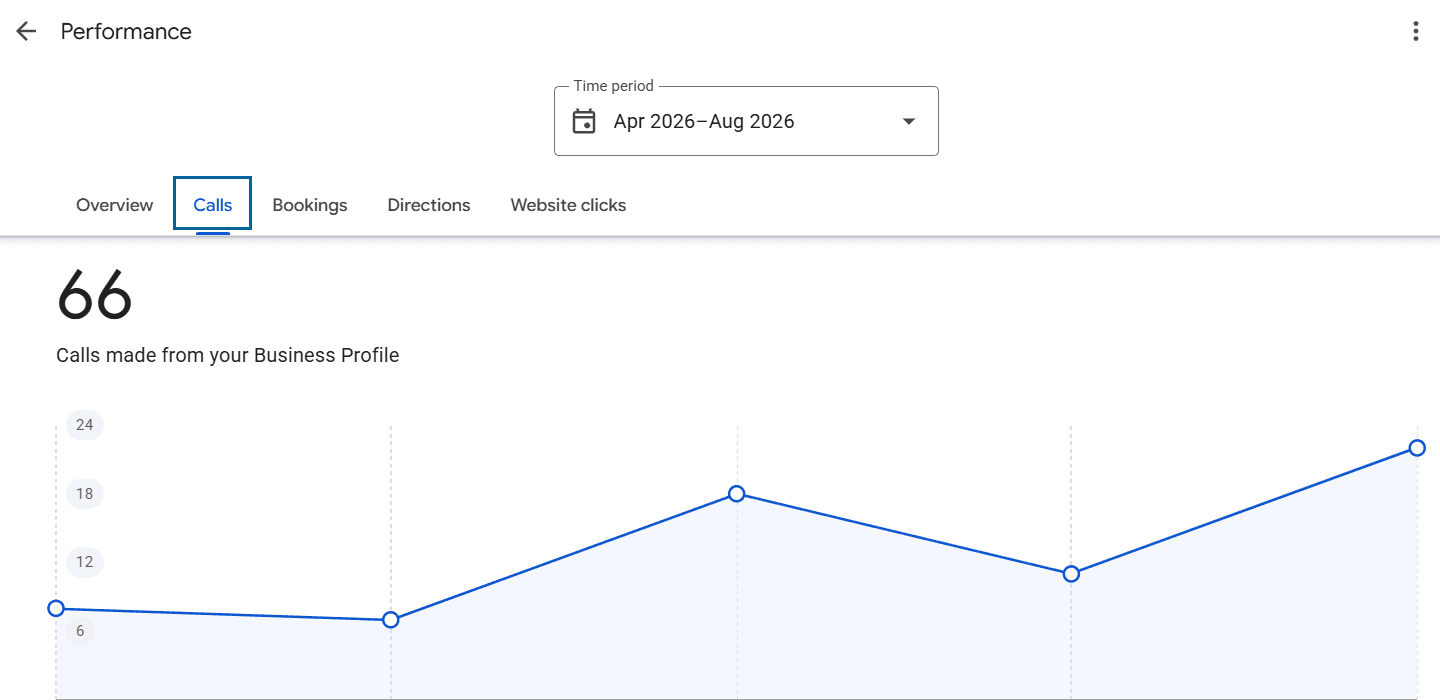Click the "Performance" page title
Viewport: 1440px width, 700px height.
[126, 31]
